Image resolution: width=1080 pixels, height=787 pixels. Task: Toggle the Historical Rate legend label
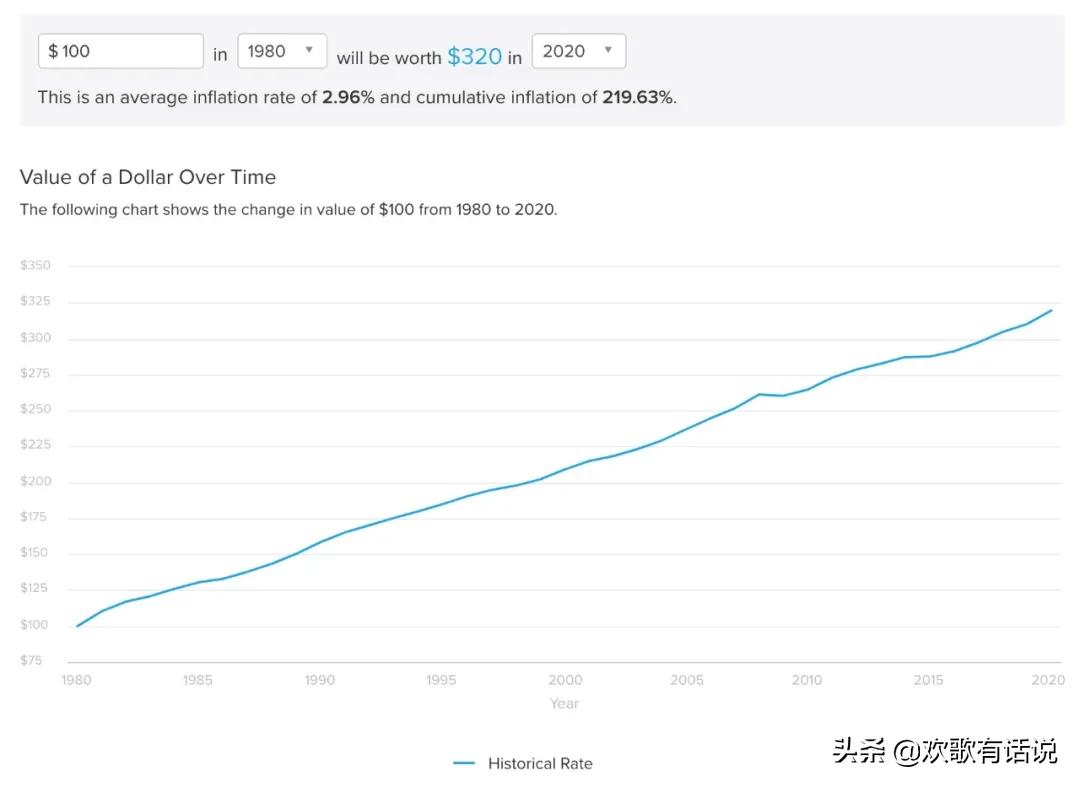(540, 763)
